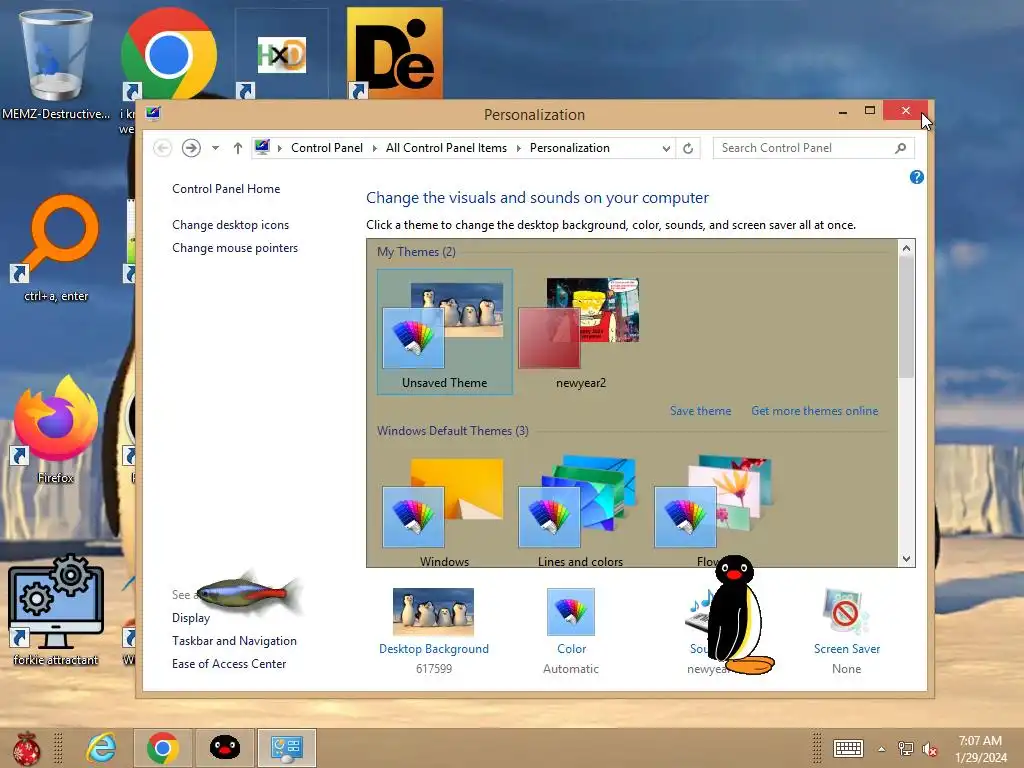The height and width of the screenshot is (768, 1024).
Task: Select the Windows default theme
Action: pos(444,511)
